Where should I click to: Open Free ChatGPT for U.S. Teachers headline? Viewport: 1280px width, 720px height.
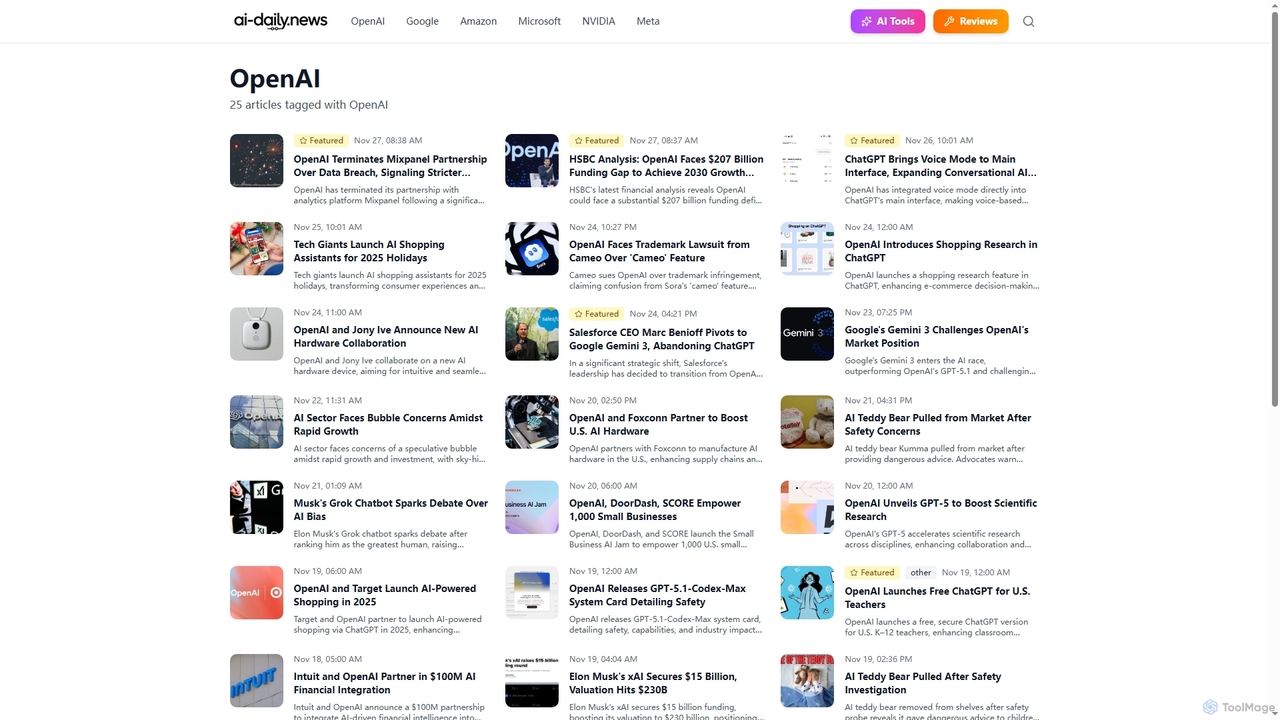[937, 598]
